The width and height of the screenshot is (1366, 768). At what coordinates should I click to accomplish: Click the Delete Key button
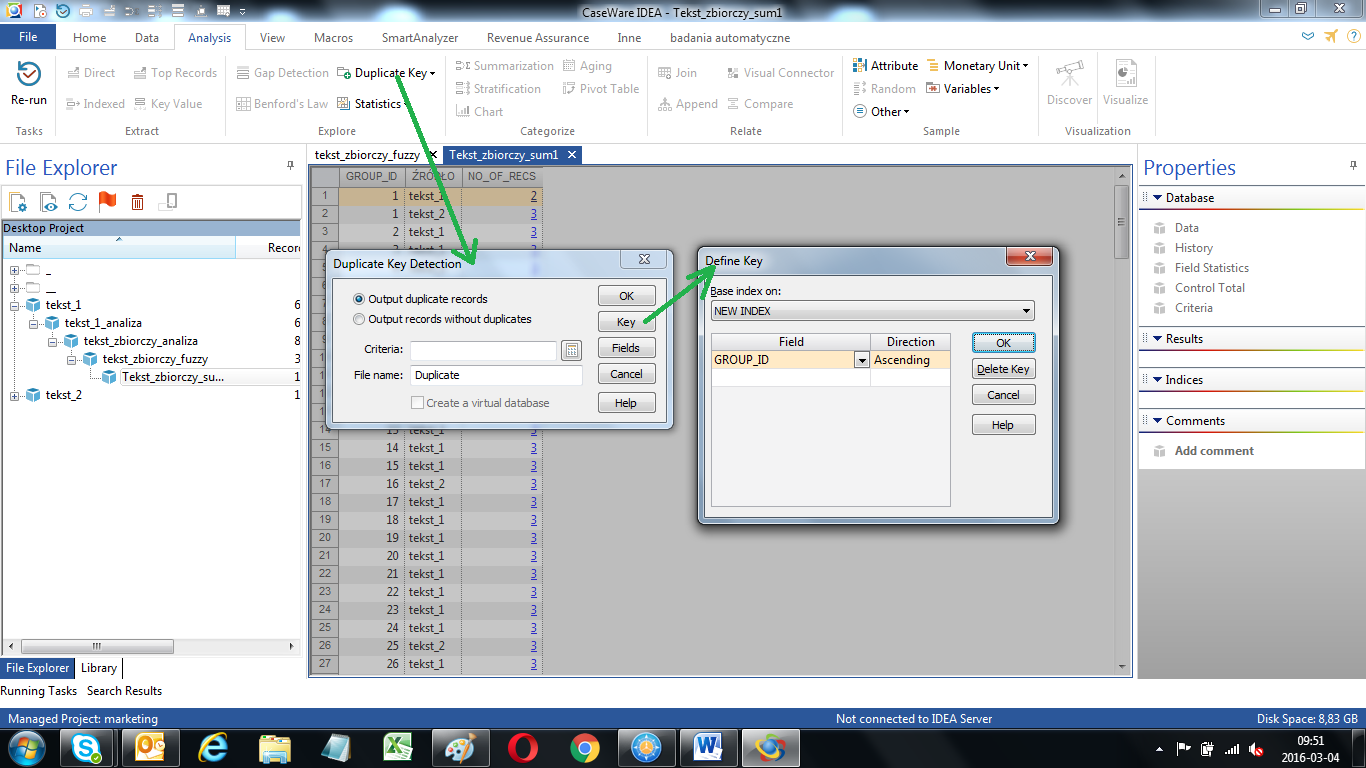[x=1003, y=369]
